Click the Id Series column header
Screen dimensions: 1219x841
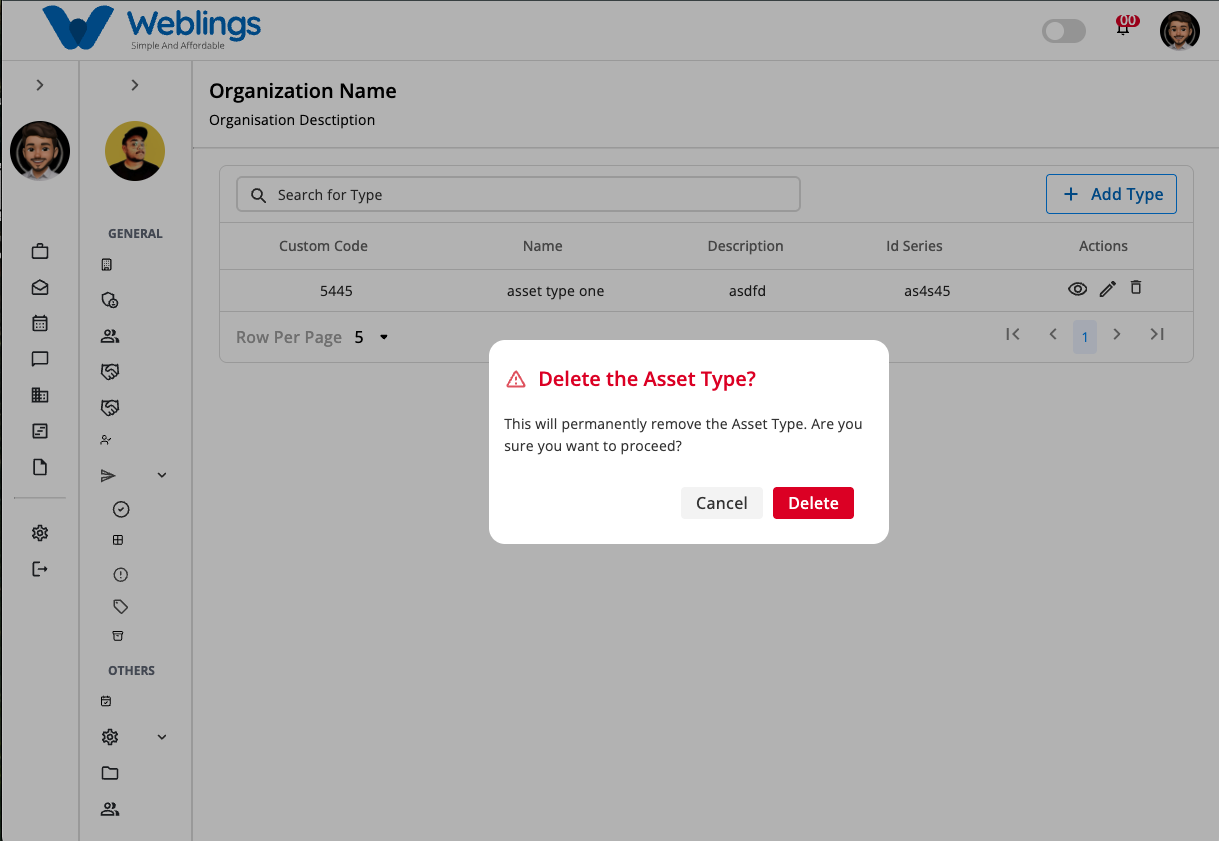pyautogui.click(x=914, y=246)
